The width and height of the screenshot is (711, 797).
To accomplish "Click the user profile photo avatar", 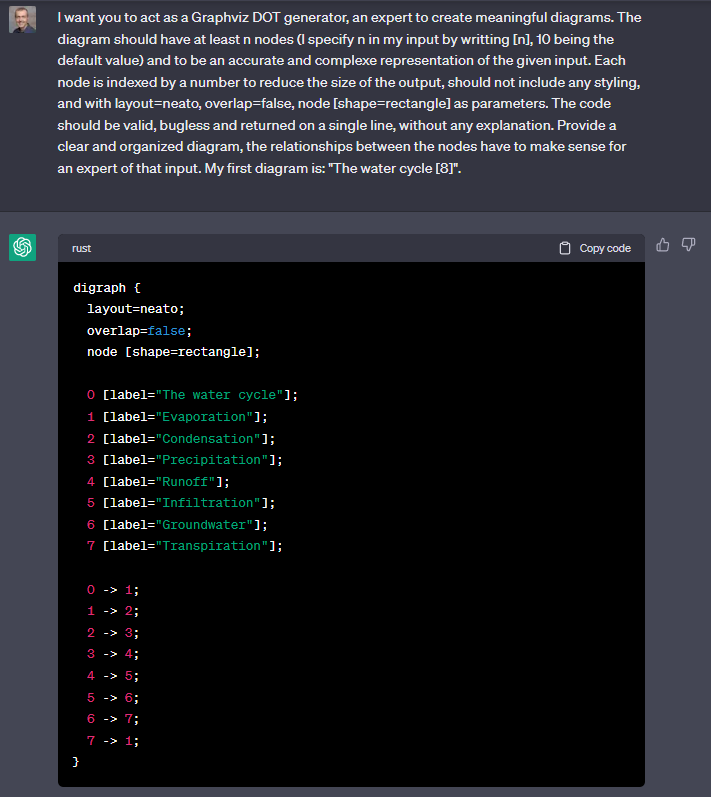I will (22, 20).
